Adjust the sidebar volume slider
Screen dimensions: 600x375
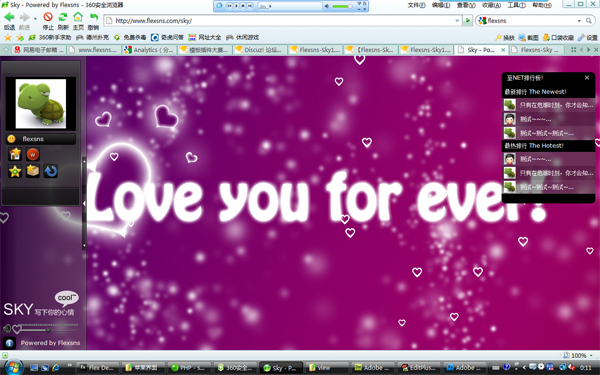[48, 329]
